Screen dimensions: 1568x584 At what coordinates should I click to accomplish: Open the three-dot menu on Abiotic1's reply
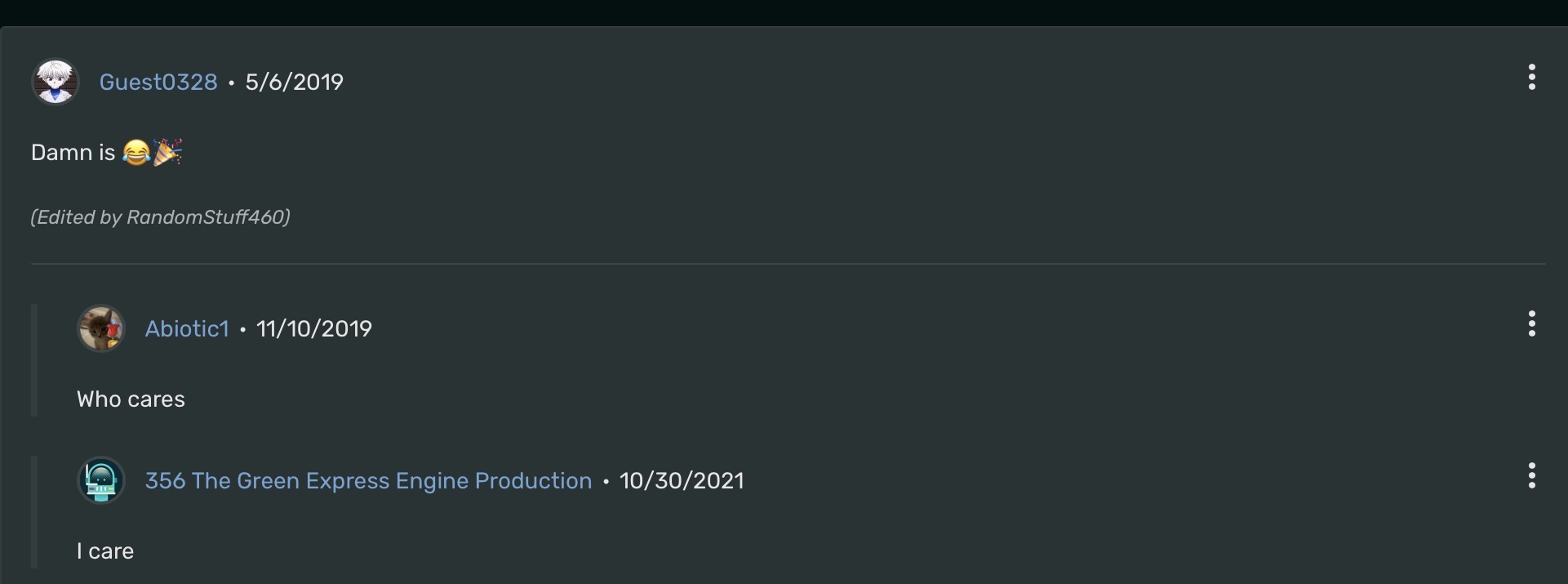pyautogui.click(x=1531, y=324)
